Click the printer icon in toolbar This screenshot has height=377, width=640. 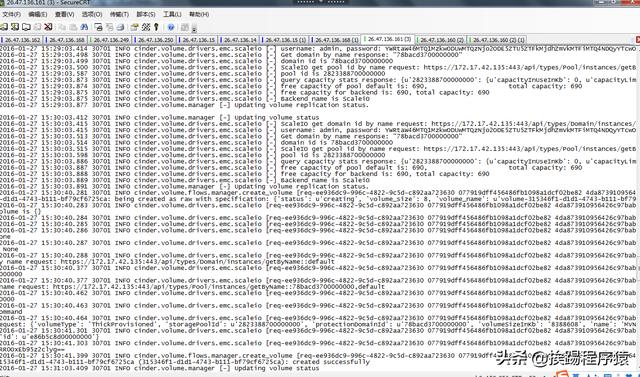(120, 27)
